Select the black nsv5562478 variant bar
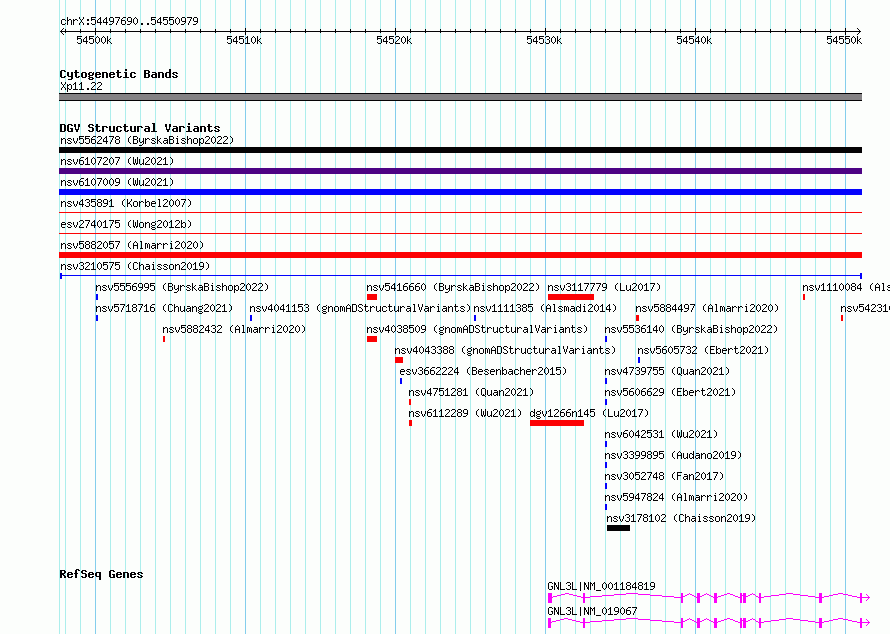The width and height of the screenshot is (890, 634). 460,150
